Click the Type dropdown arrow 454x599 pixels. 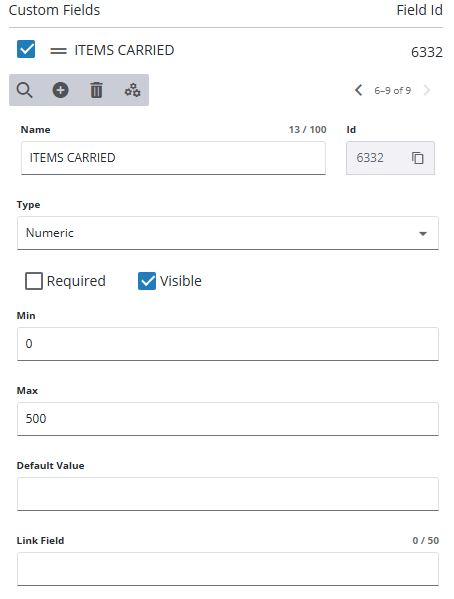[x=423, y=233]
